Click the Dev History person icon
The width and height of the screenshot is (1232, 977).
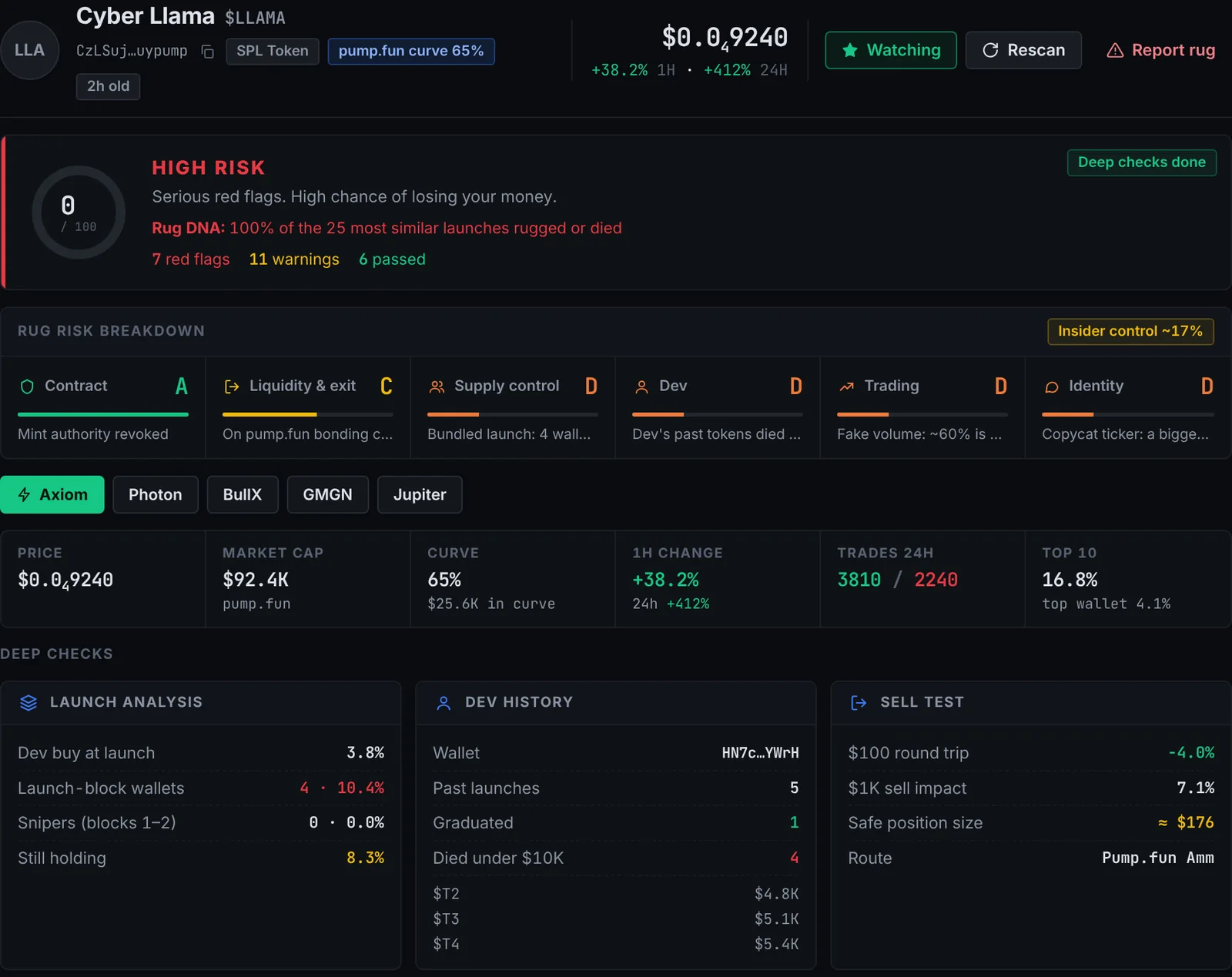[444, 703]
